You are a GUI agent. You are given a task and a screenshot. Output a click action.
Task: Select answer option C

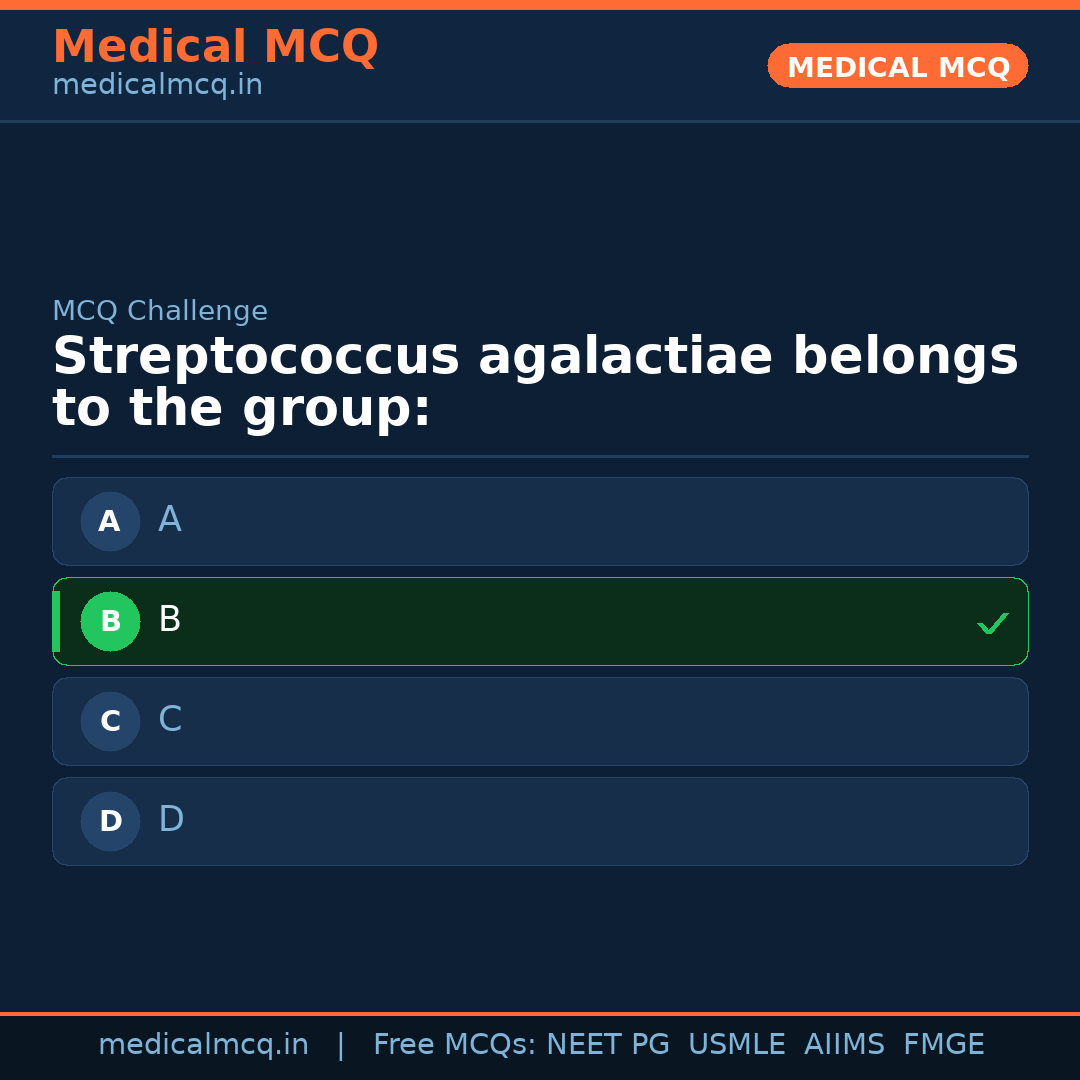tap(540, 721)
